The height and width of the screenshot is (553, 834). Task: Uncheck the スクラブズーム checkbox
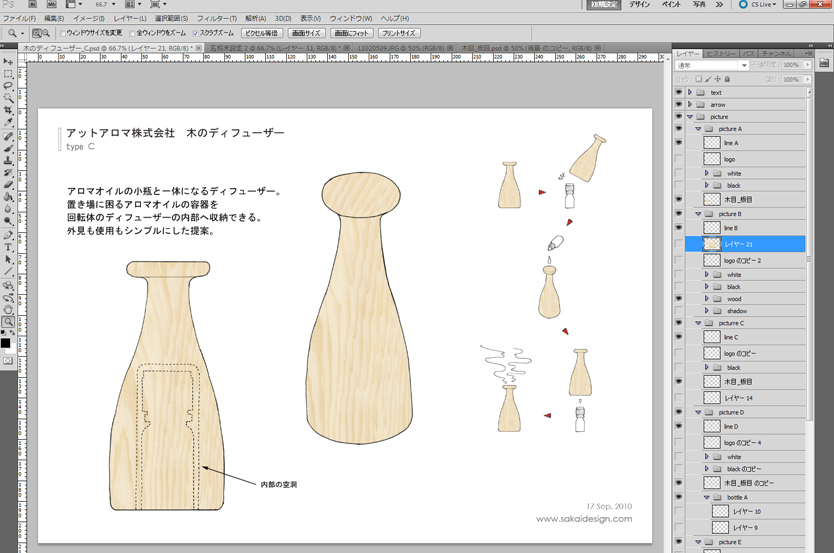coord(196,33)
